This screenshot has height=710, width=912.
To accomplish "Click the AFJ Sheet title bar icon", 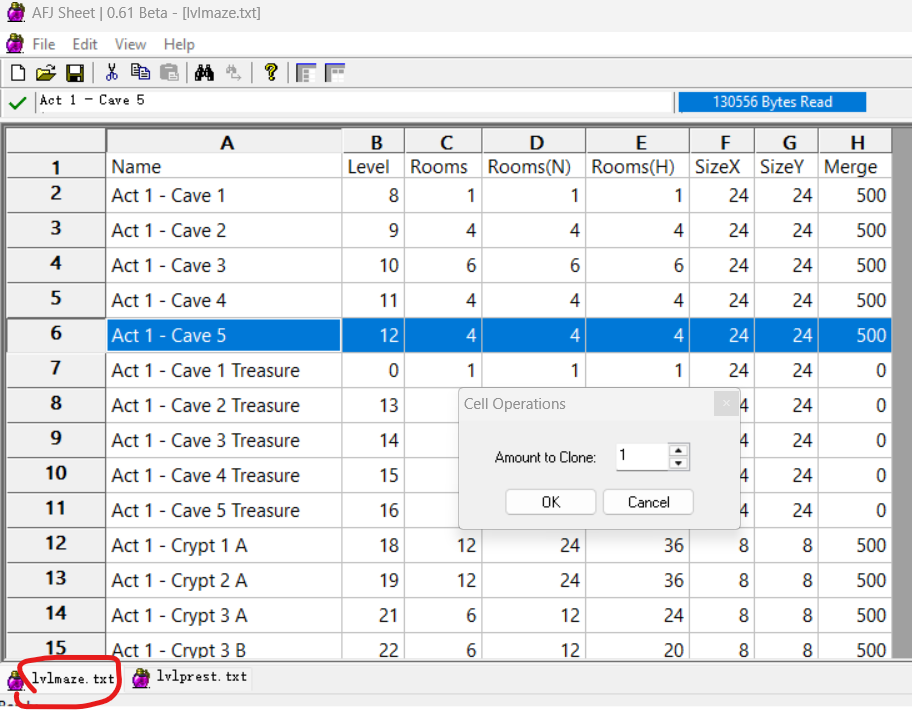I will pos(16,12).
